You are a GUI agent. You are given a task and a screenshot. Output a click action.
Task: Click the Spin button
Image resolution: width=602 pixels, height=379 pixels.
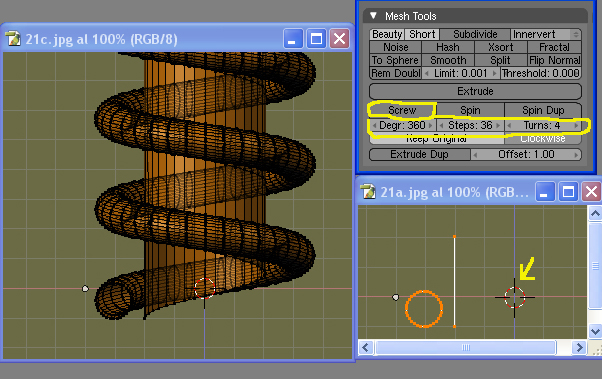click(470, 110)
